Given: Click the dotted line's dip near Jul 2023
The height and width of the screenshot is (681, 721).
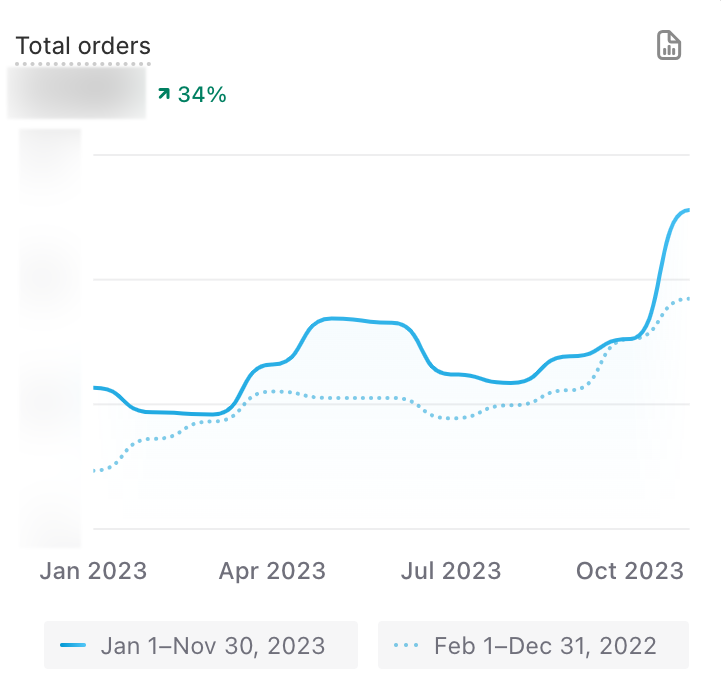Looking at the screenshot, I should click(x=452, y=418).
